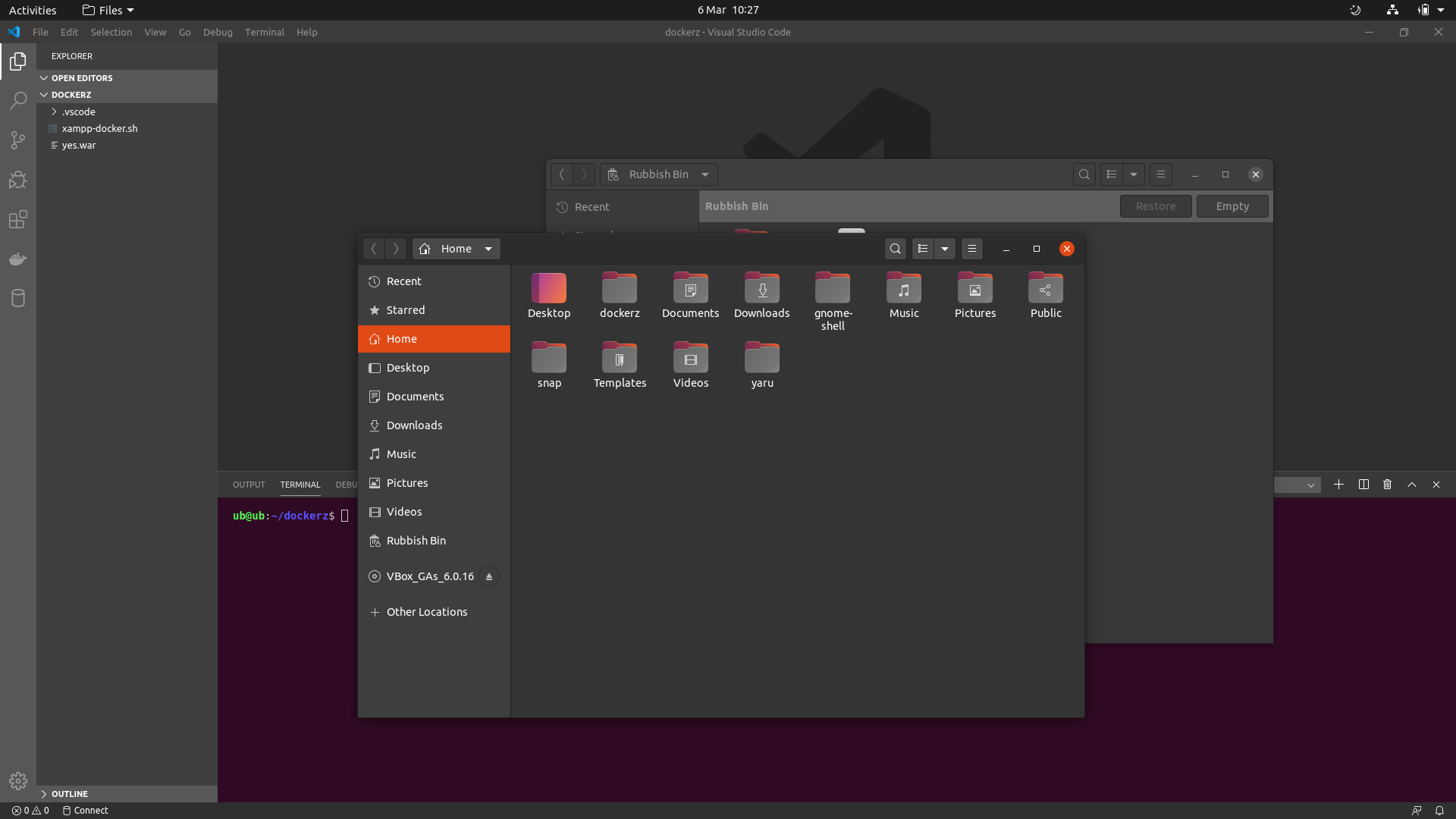Viewport: 1456px width, 819px height.
Task: Select the Docker icon in the sidebar
Action: (x=18, y=259)
